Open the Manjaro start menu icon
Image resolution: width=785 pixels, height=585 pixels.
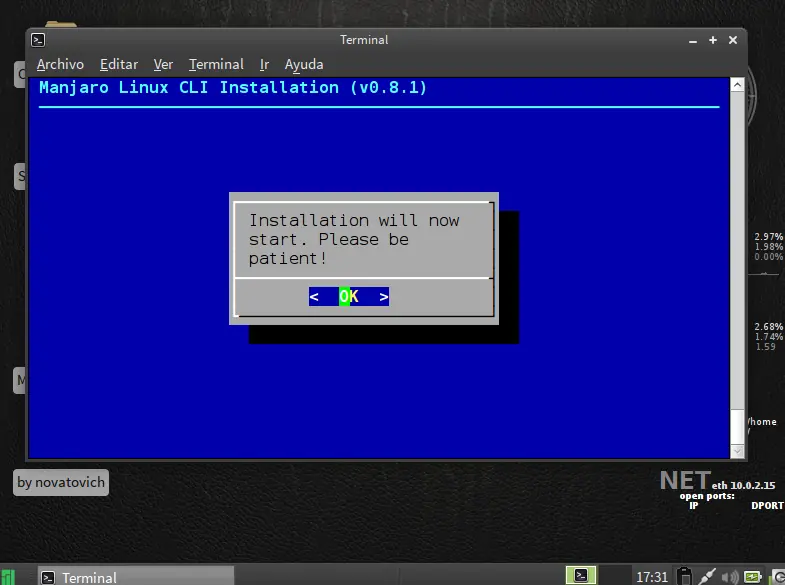(x=8, y=577)
